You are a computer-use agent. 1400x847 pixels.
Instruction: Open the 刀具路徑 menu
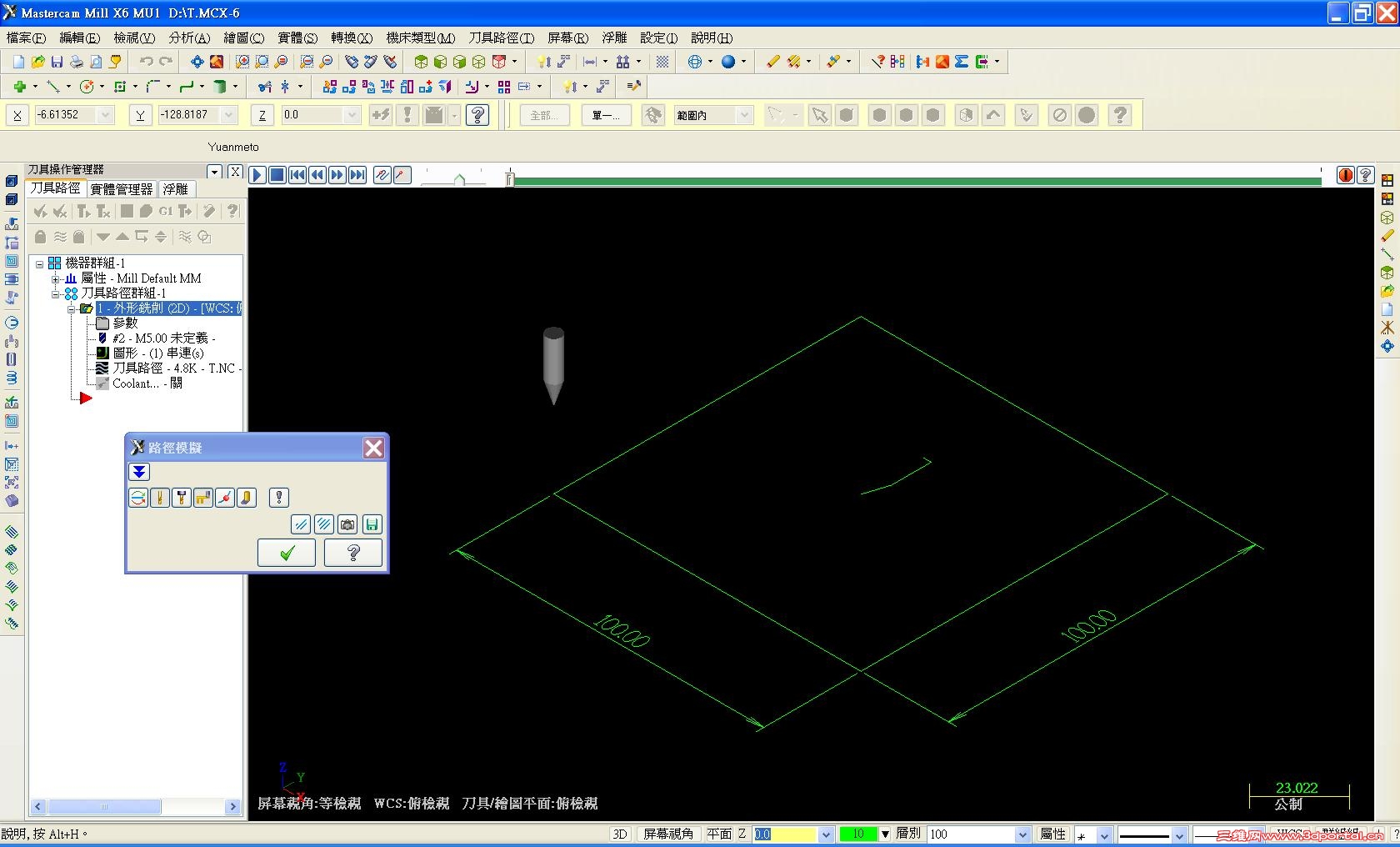501,38
